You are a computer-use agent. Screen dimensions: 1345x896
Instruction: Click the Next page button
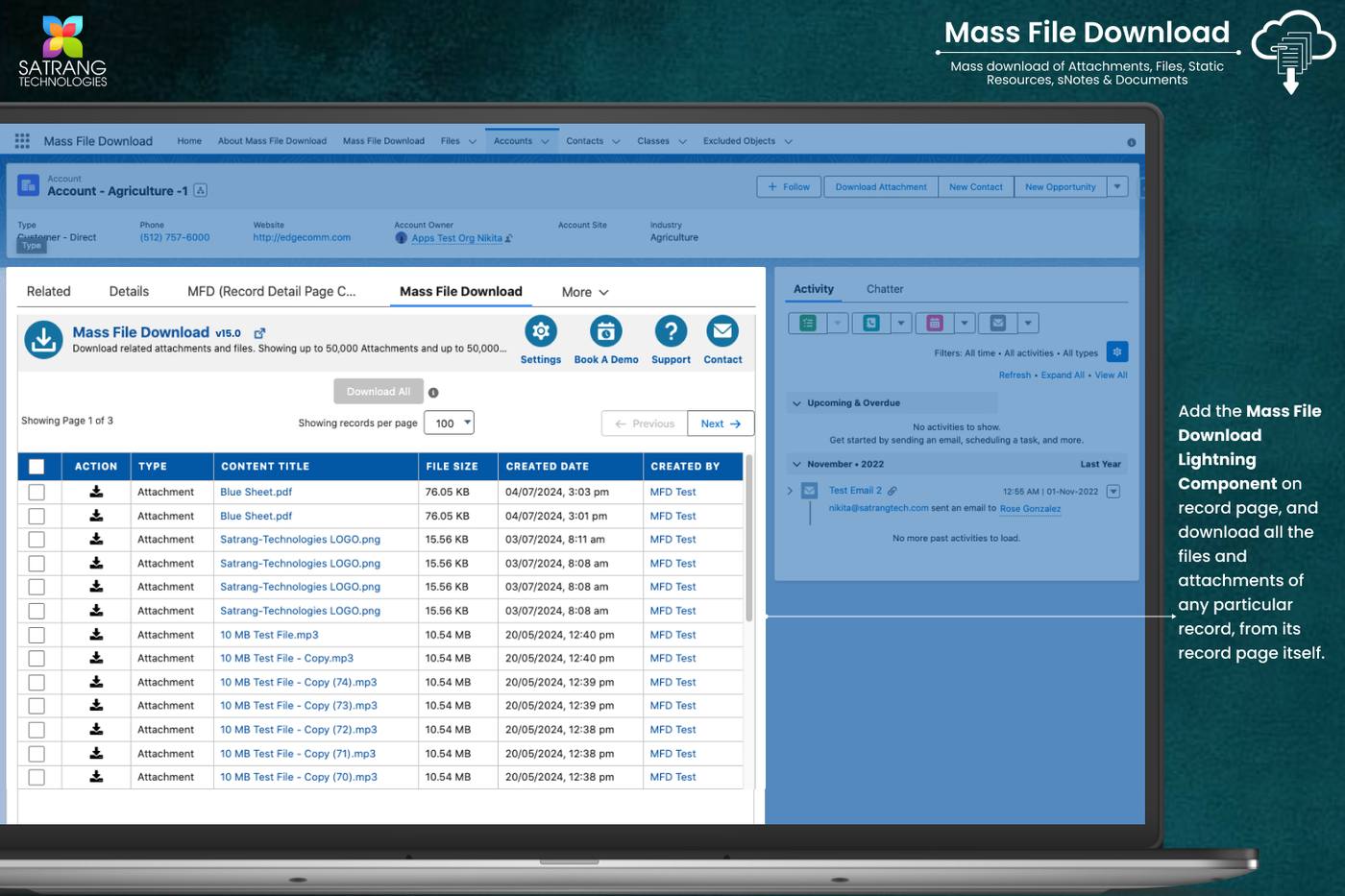pos(721,424)
